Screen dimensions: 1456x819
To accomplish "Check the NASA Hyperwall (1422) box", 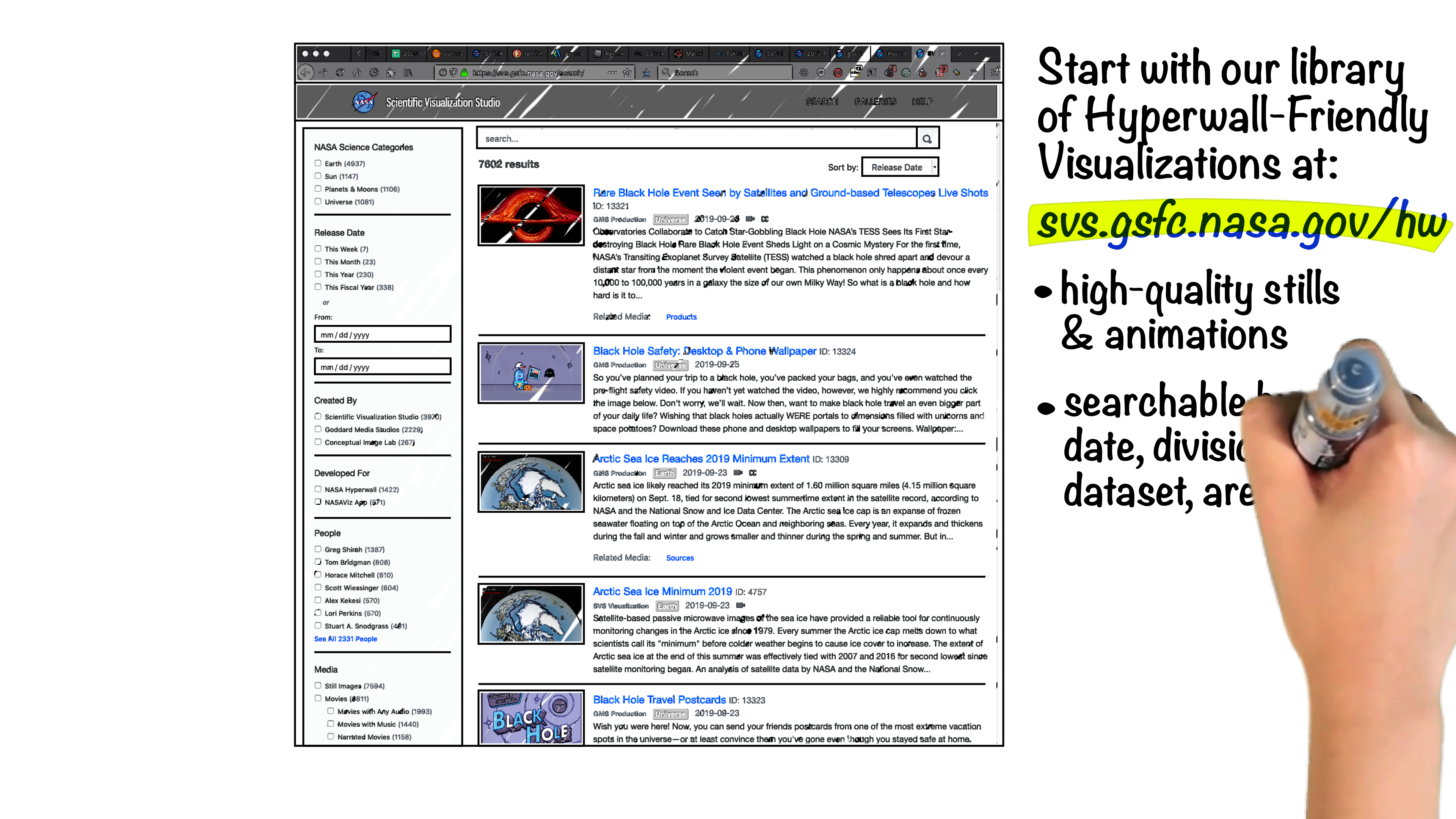I will (318, 490).
